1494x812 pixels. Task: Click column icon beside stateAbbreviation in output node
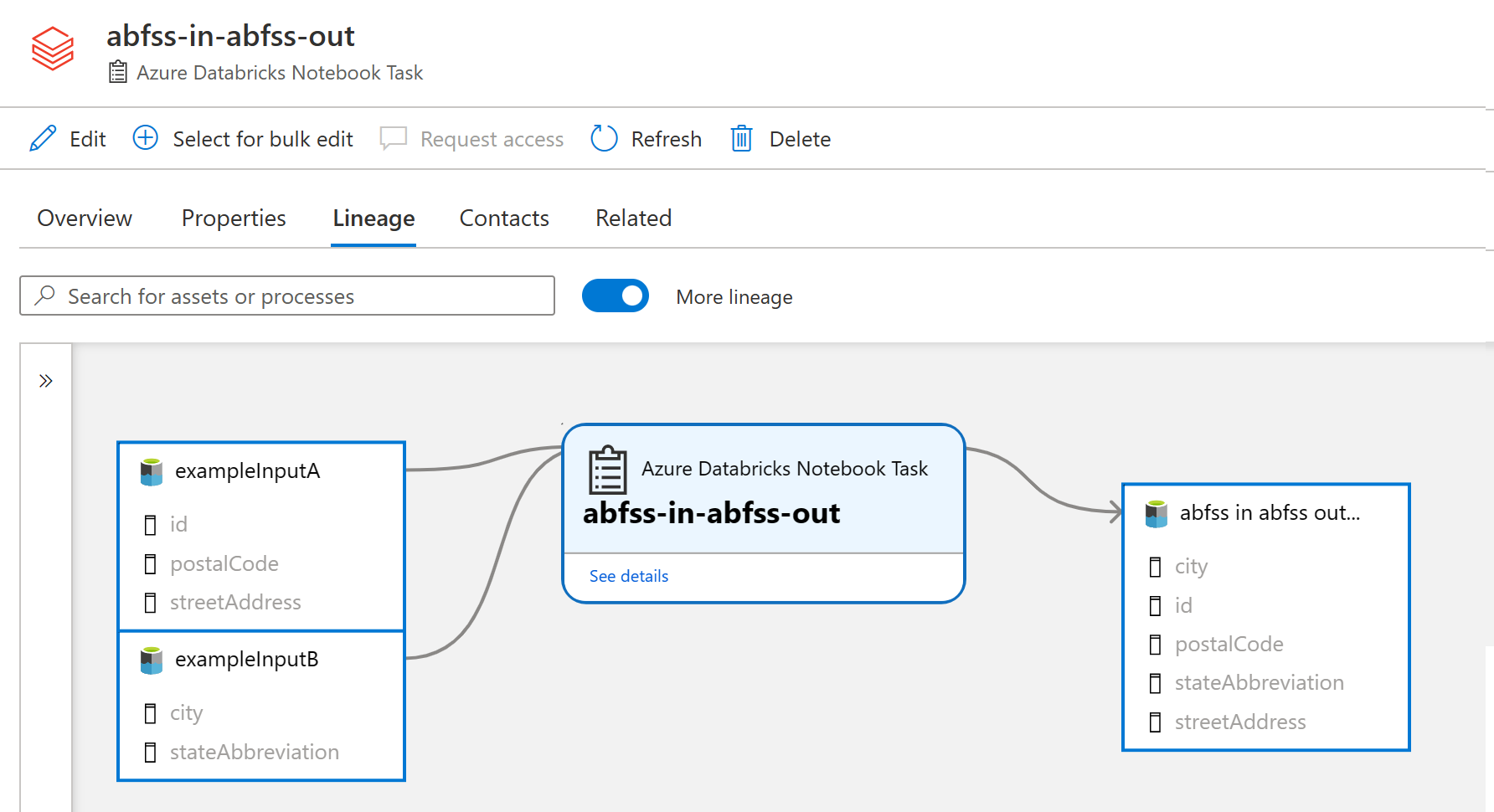[x=1156, y=683]
